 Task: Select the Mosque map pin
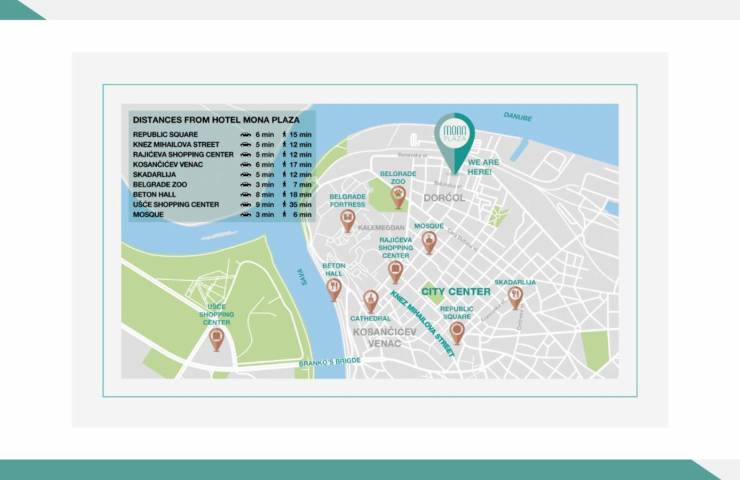tap(429, 242)
